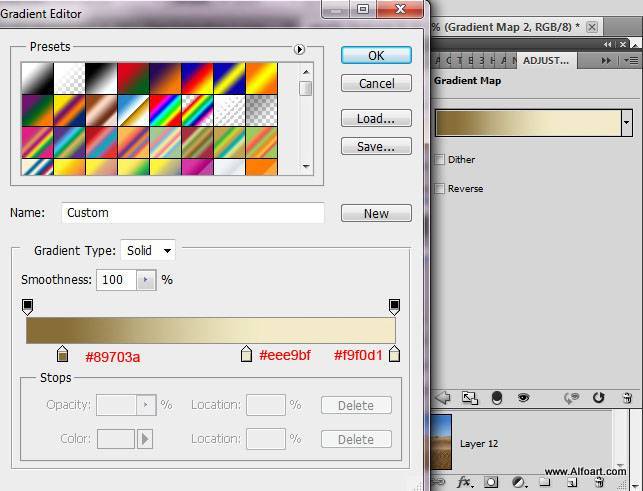643x491 pixels.
Task: Click the reset adjustment defaults icon
Action: [599, 397]
